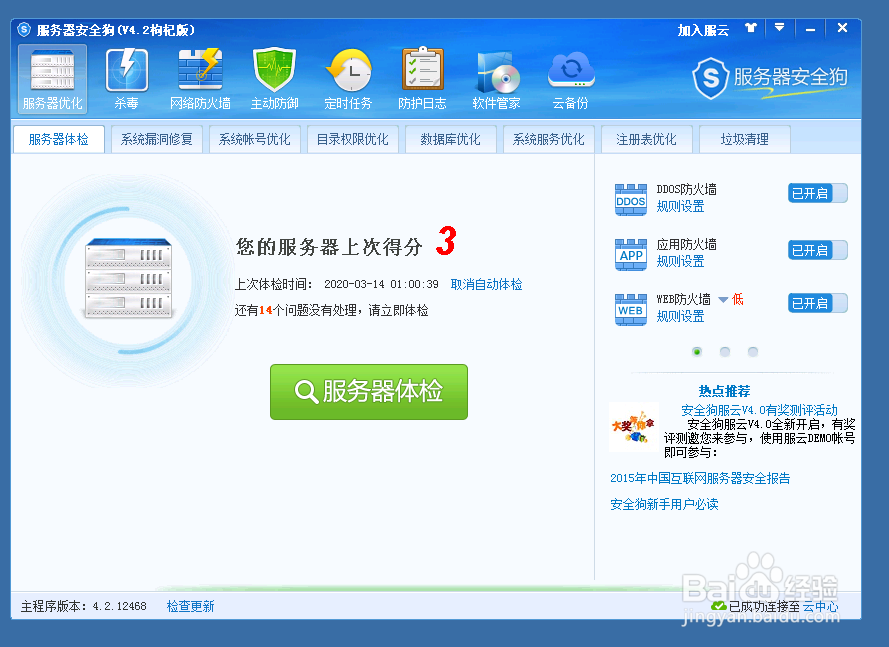Click the green 服务器体检 scan button
The image size is (889, 647).
369,392
